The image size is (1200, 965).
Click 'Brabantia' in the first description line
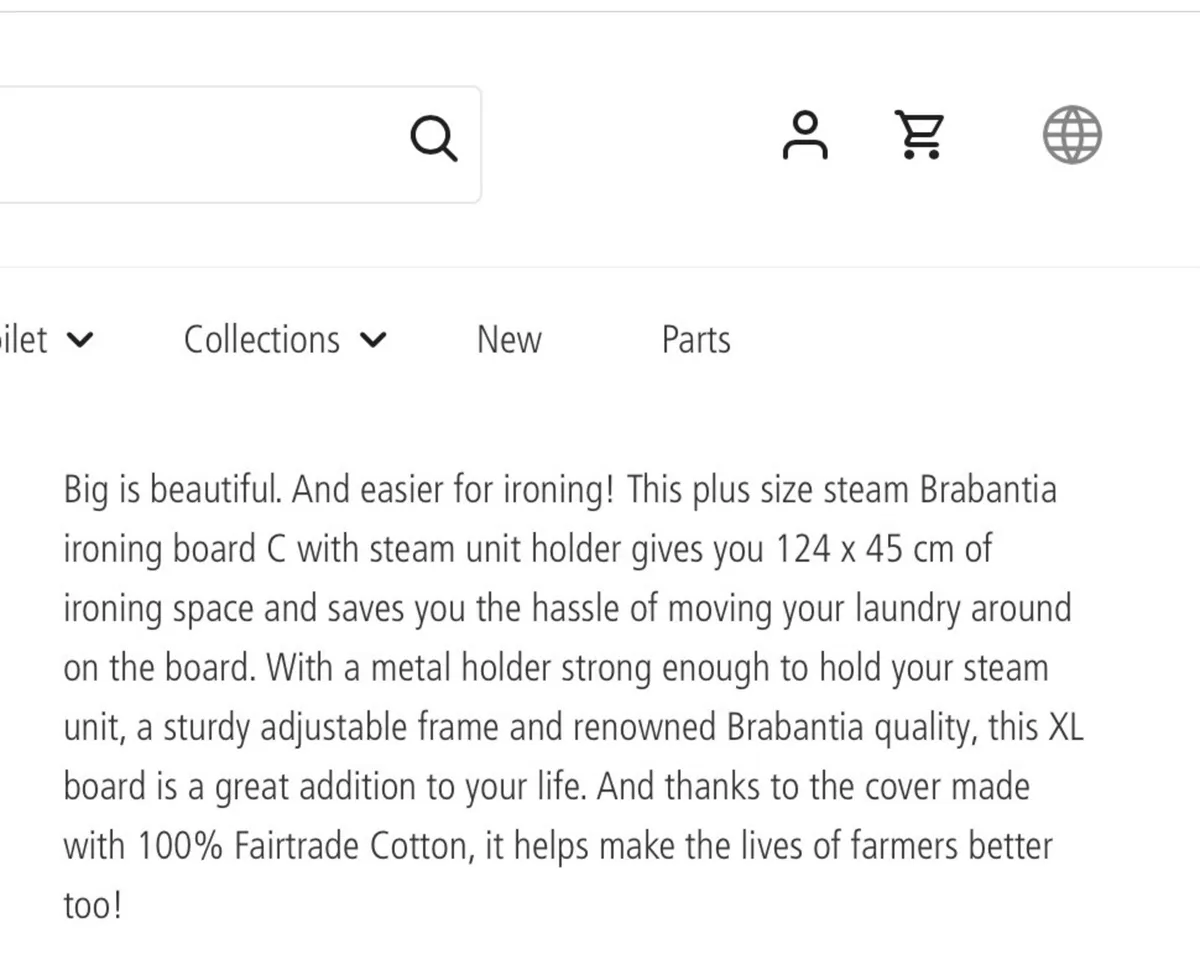(x=987, y=491)
